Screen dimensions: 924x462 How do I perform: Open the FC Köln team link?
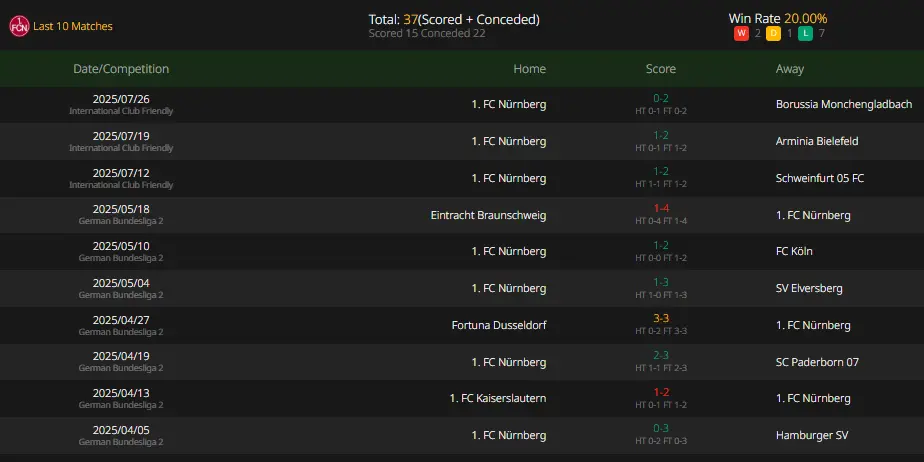pyautogui.click(x=794, y=252)
